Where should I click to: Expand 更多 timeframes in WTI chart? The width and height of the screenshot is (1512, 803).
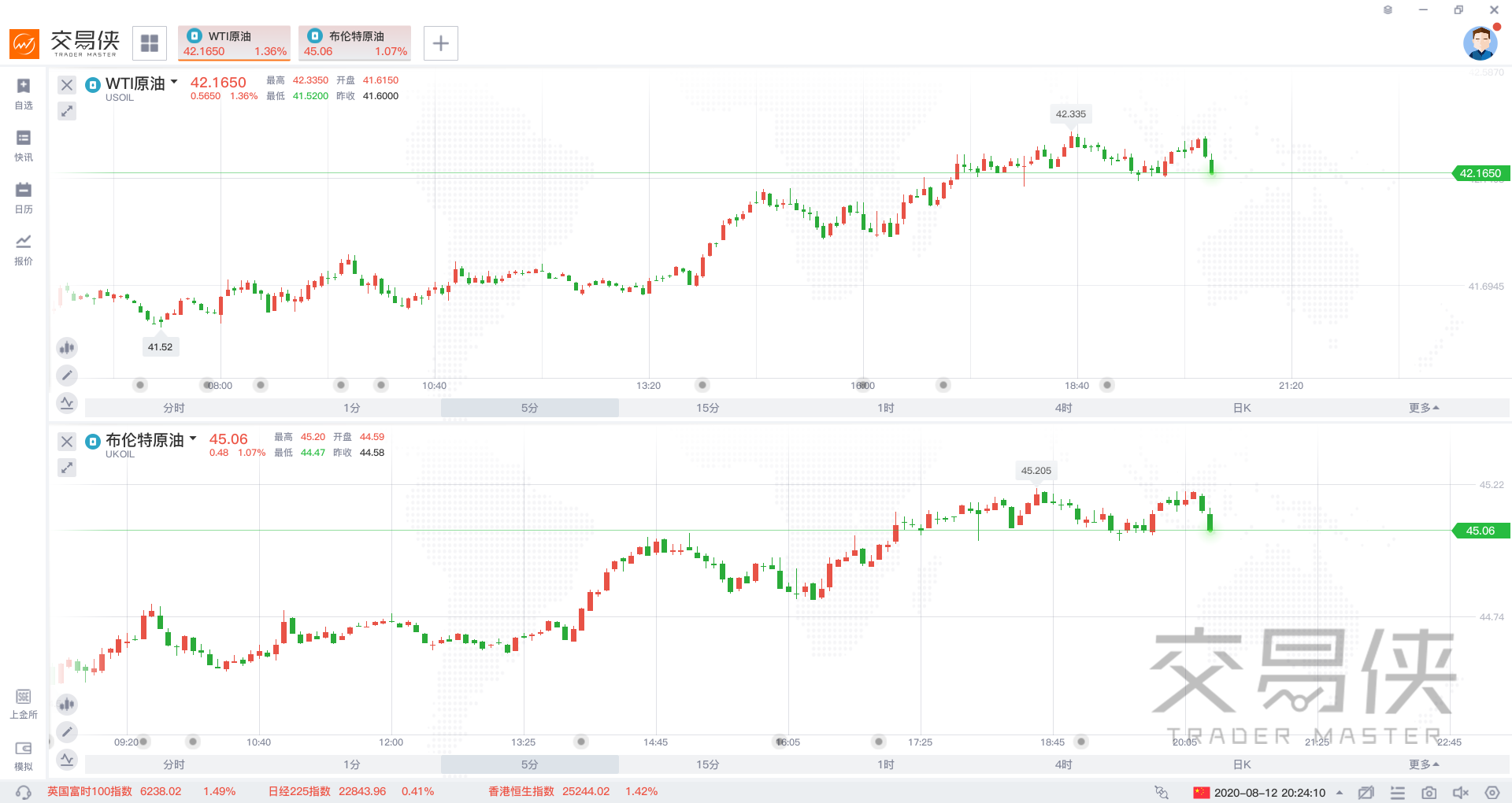(x=1424, y=408)
